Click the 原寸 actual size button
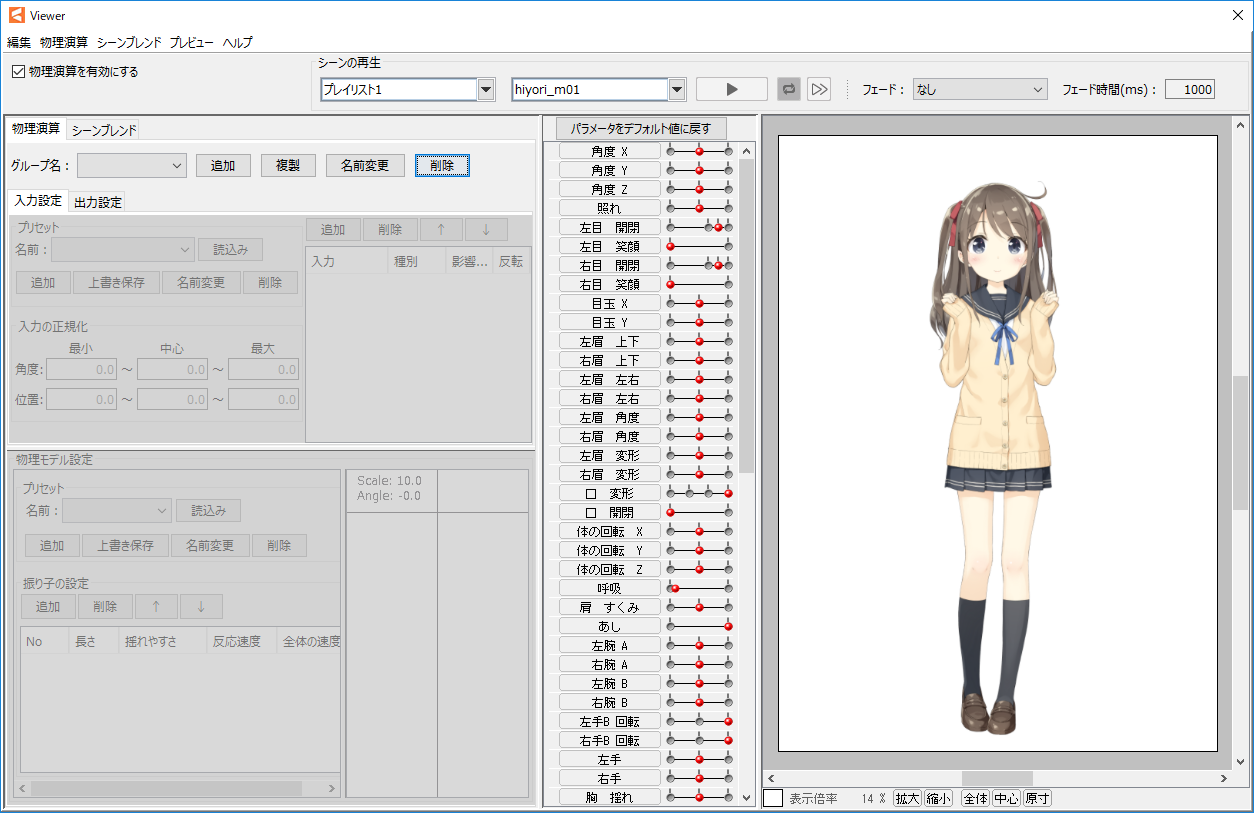 1038,798
